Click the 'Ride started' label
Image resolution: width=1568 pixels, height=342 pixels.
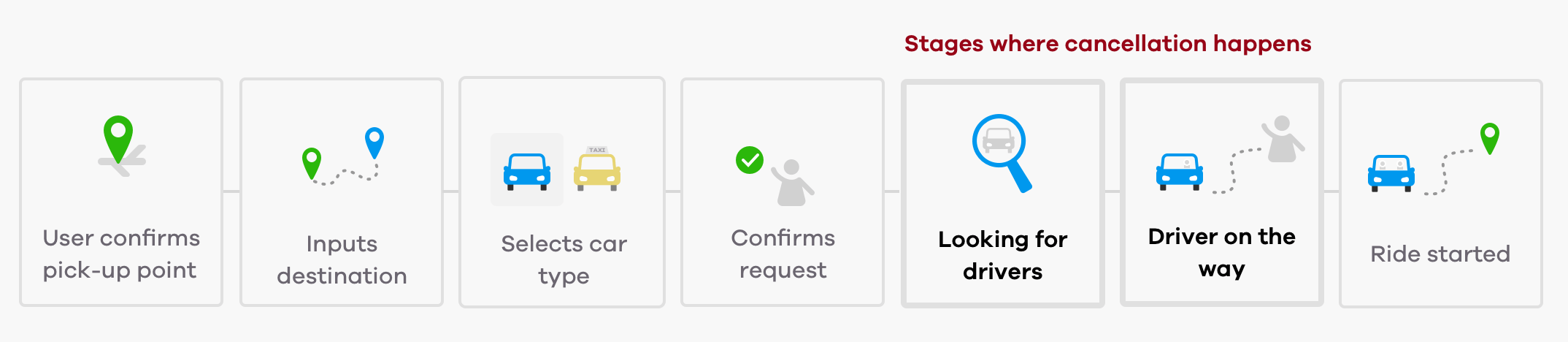point(1440,254)
